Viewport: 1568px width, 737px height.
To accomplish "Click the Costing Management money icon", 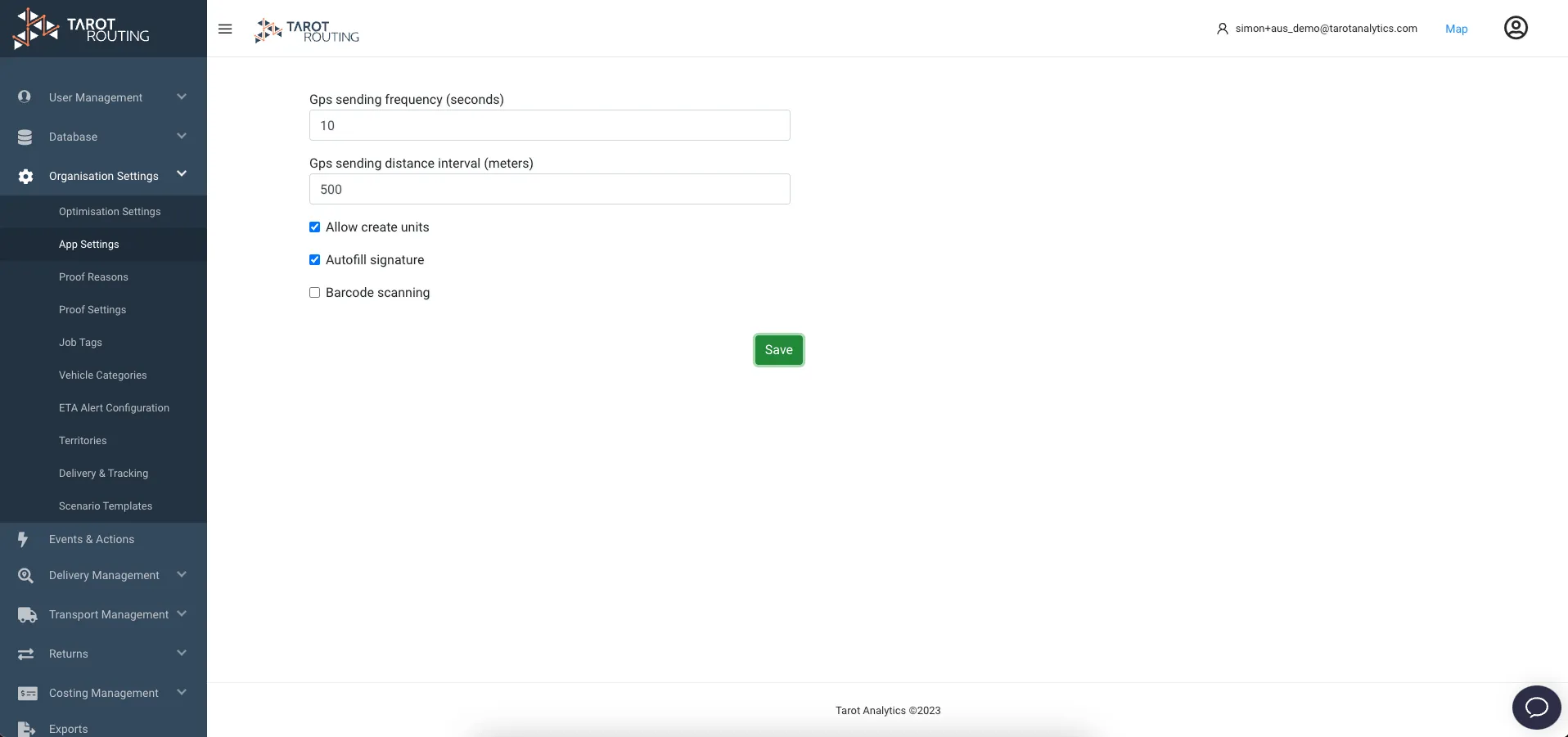I will (28, 693).
